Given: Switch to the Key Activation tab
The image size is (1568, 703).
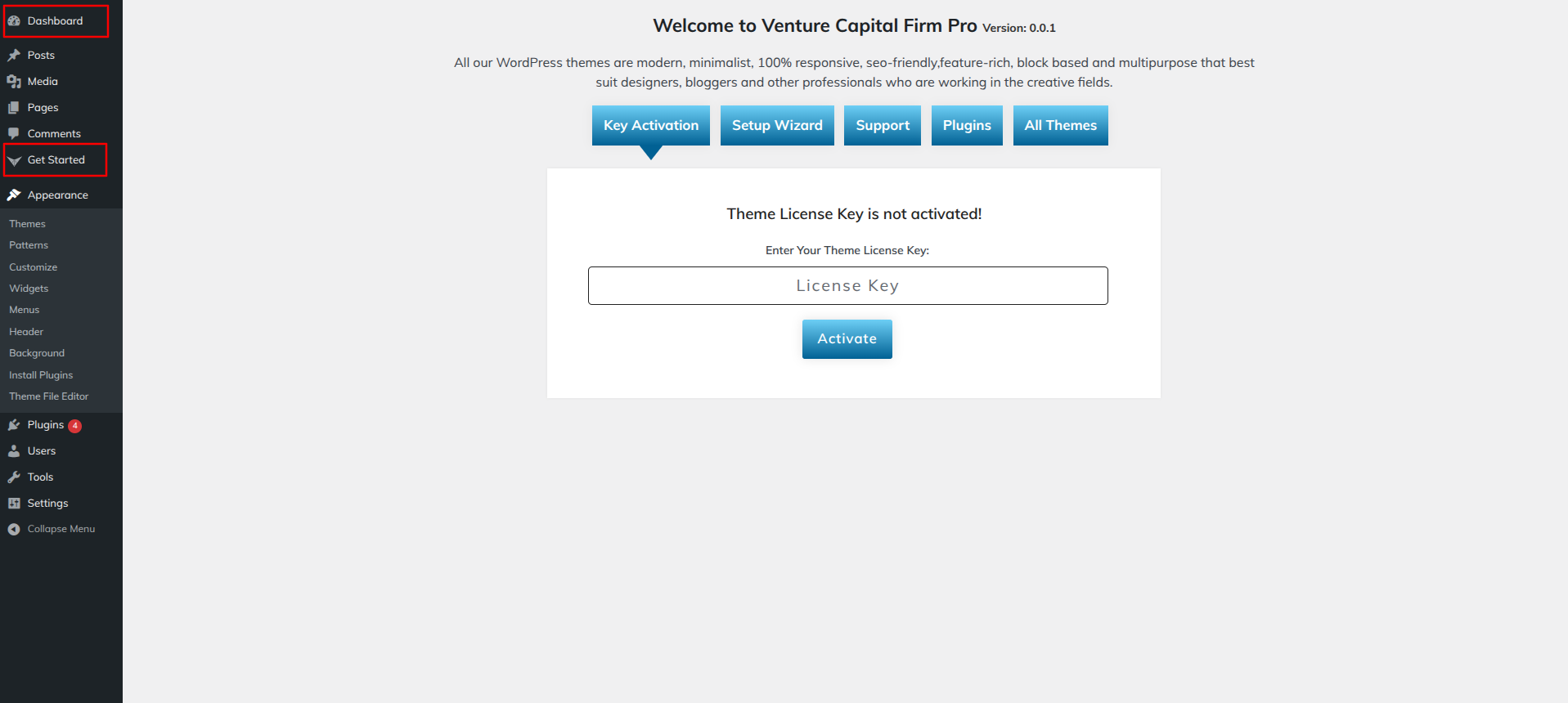Looking at the screenshot, I should tap(651, 125).
